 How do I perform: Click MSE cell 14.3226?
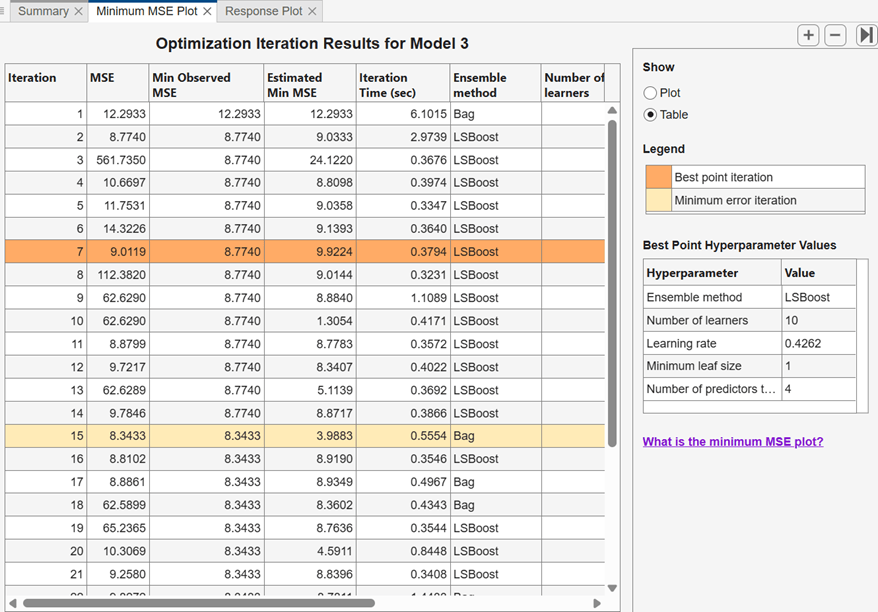coord(118,228)
